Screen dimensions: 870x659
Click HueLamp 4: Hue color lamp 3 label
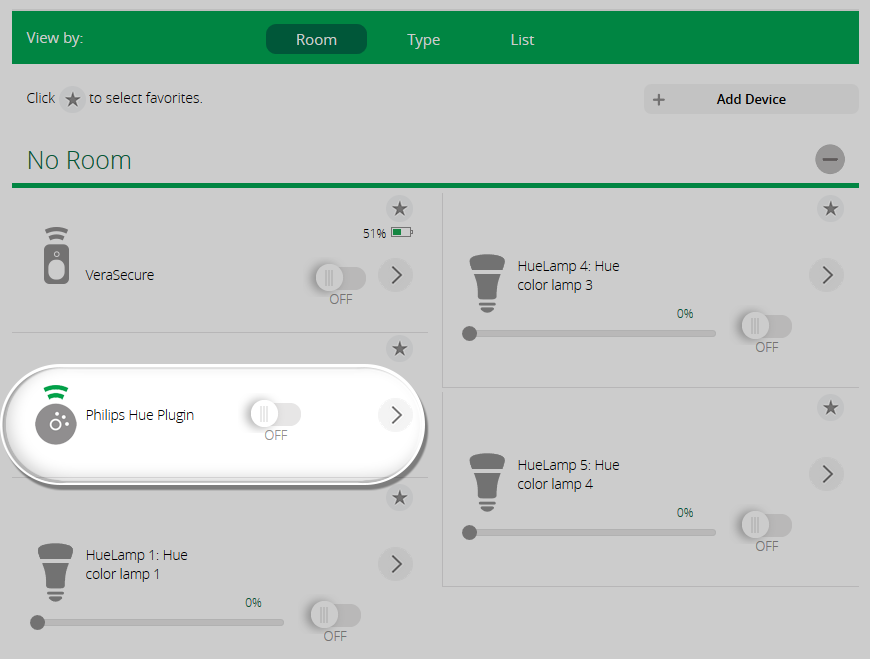pos(568,275)
